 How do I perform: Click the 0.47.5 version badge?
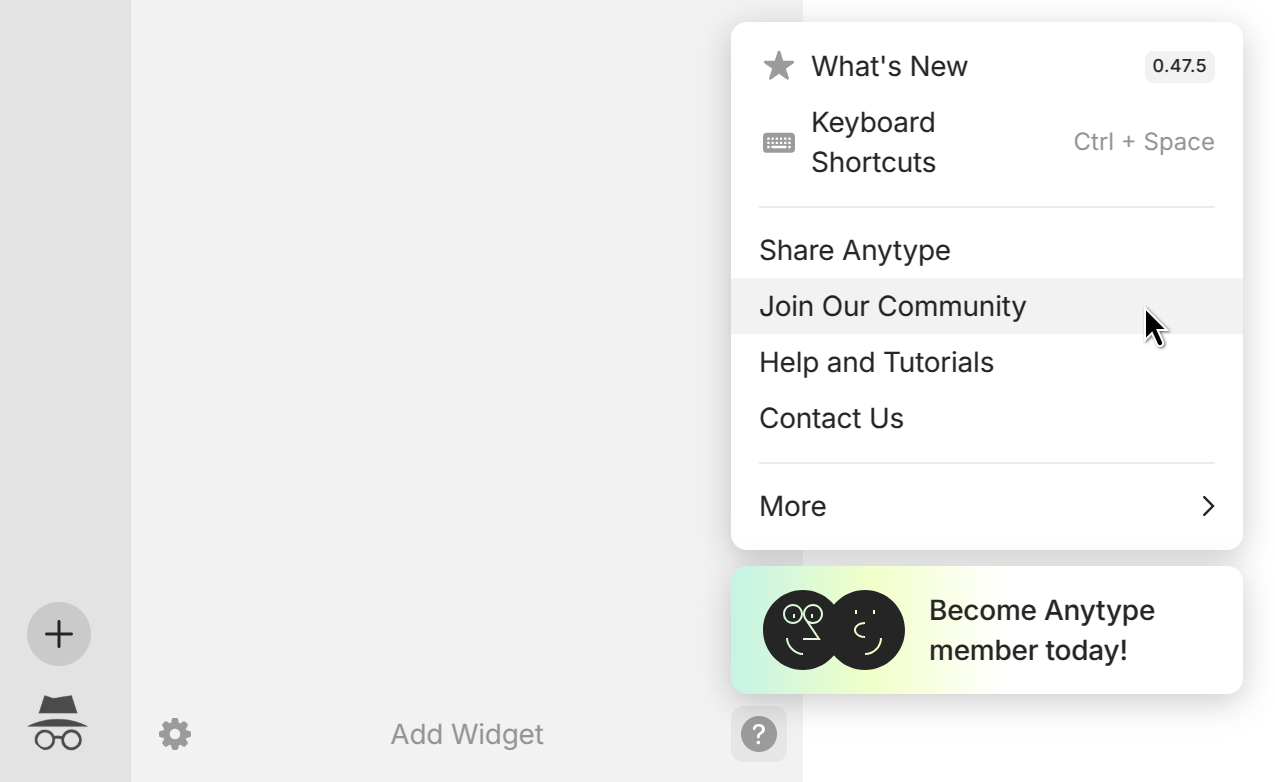coord(1179,66)
